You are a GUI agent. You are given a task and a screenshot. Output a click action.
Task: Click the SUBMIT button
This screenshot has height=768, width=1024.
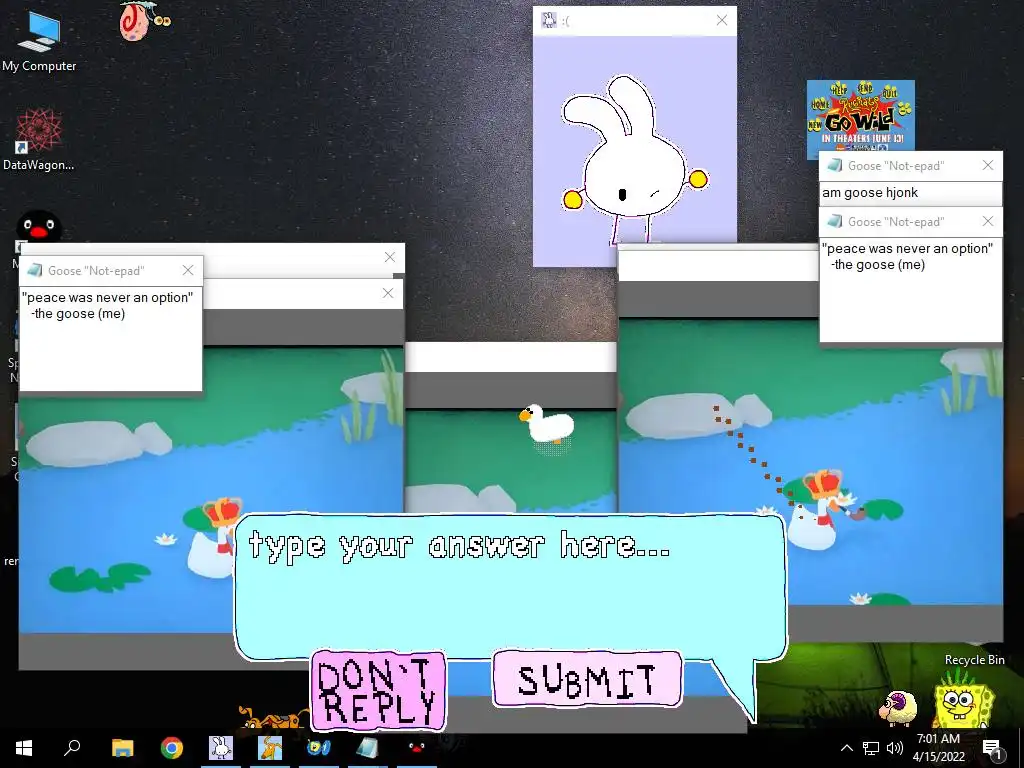click(x=587, y=679)
